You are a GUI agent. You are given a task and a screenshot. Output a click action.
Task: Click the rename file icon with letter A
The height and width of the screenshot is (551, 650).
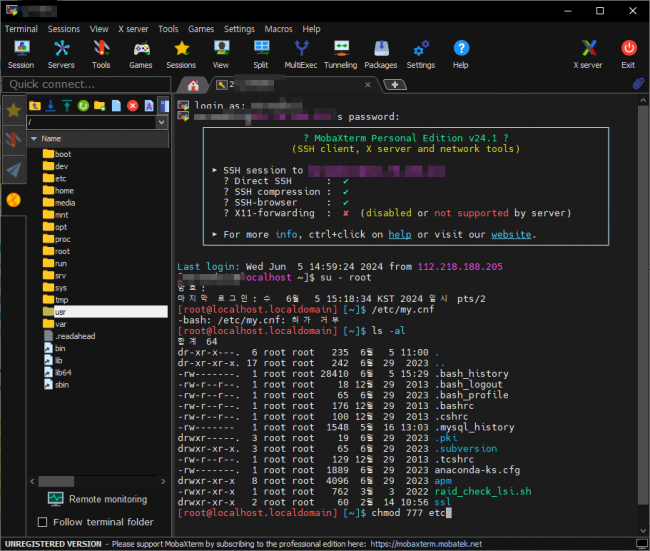[x=149, y=106]
